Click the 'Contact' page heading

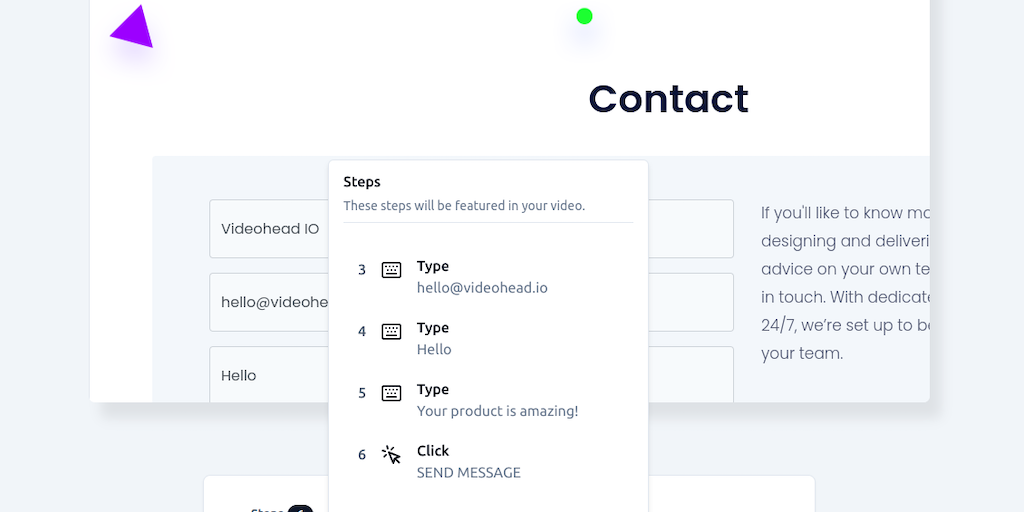click(x=668, y=98)
